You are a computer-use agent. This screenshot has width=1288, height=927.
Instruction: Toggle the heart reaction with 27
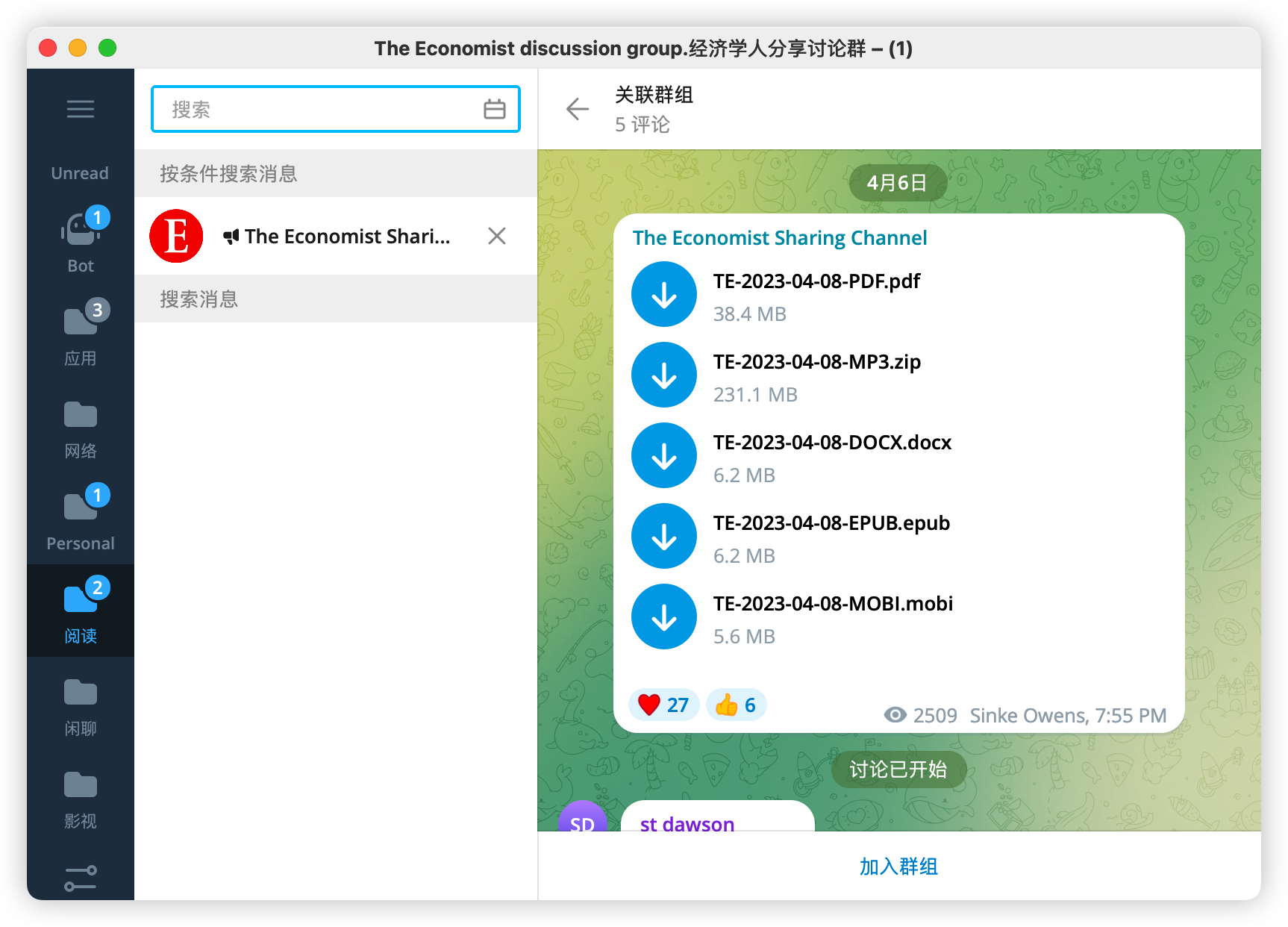click(663, 705)
